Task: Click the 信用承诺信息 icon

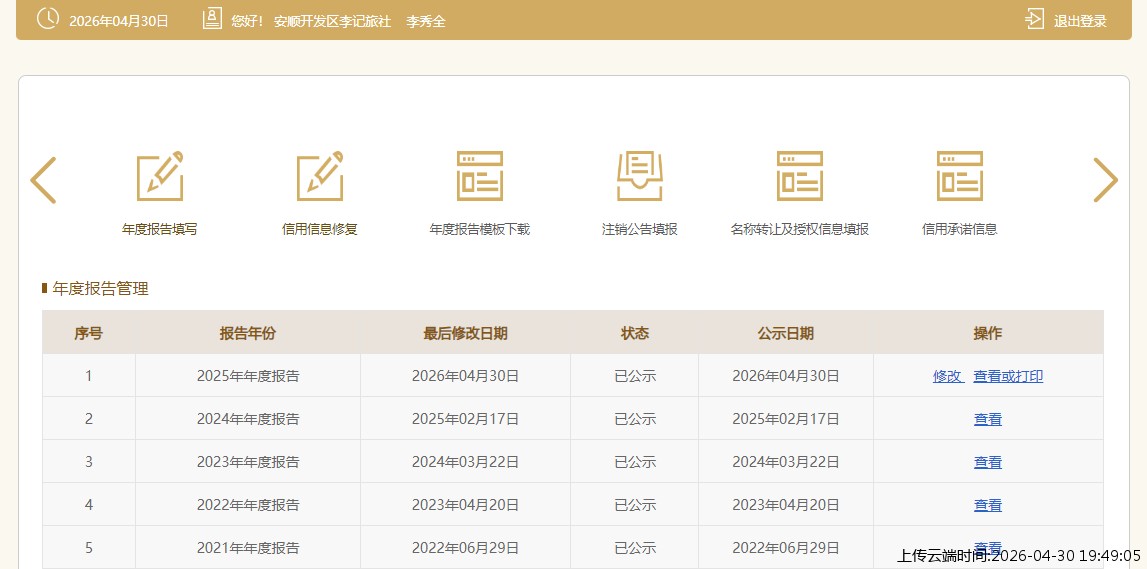Action: click(960, 177)
